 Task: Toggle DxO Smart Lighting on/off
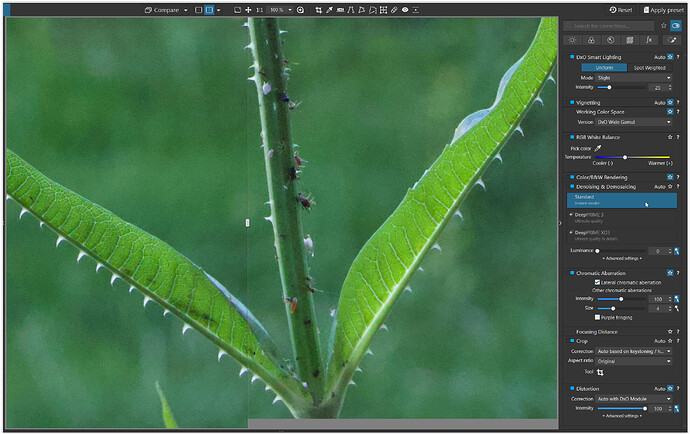[572, 57]
